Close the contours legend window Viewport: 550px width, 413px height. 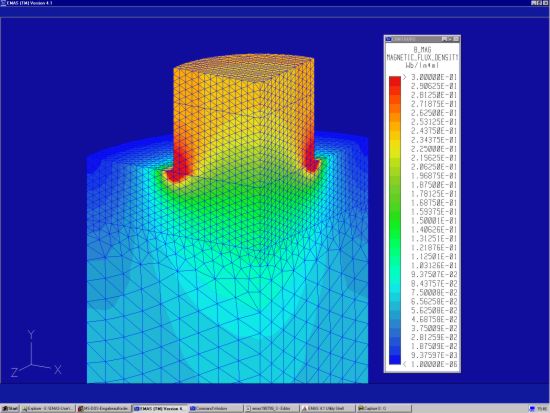coord(456,39)
